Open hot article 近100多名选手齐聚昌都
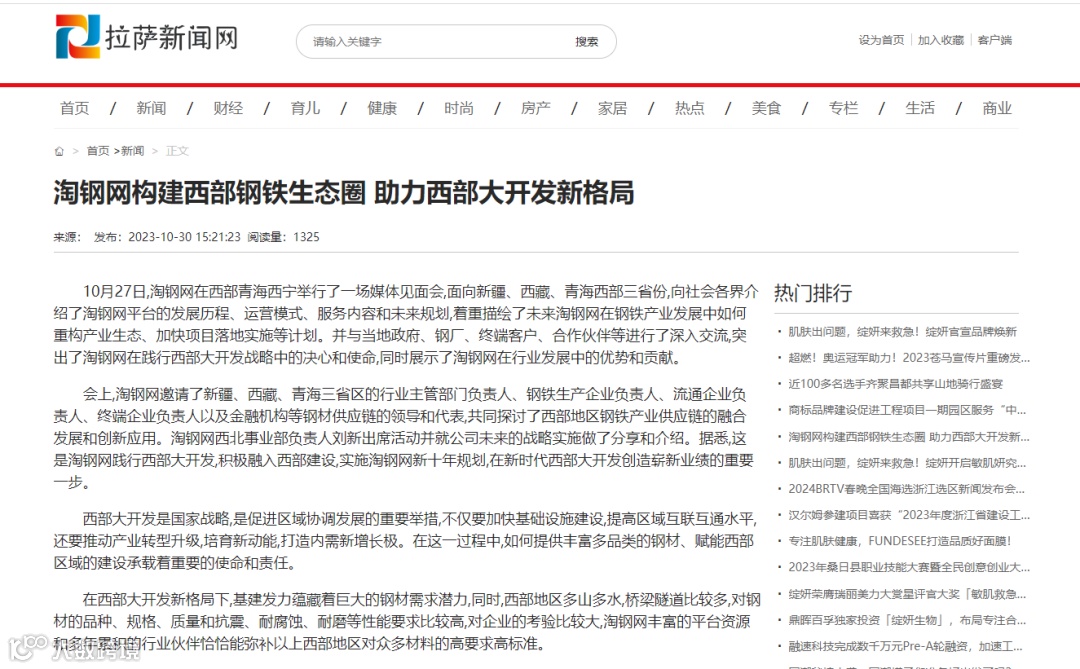The height and width of the screenshot is (669, 1080). (x=895, y=384)
